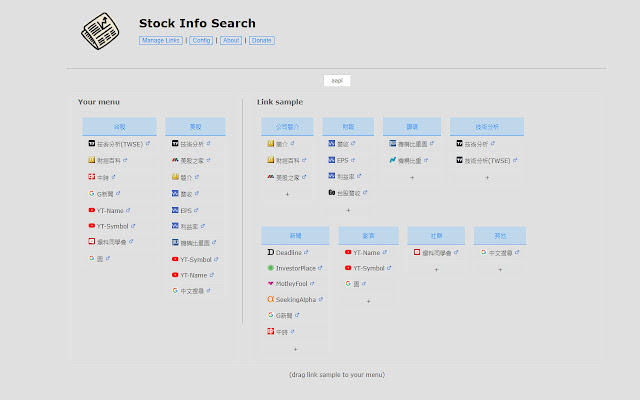Click the YouTube icon of YT-Symbol in 影音 column
This screenshot has height=400, width=640.
(x=348, y=268)
